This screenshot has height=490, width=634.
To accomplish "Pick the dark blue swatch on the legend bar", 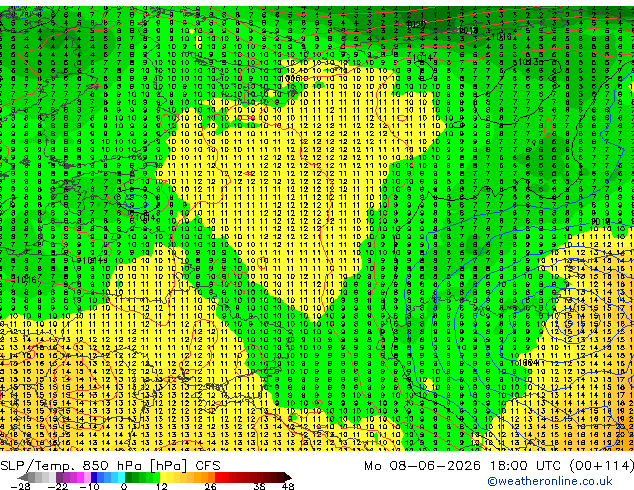I will (94, 477).
